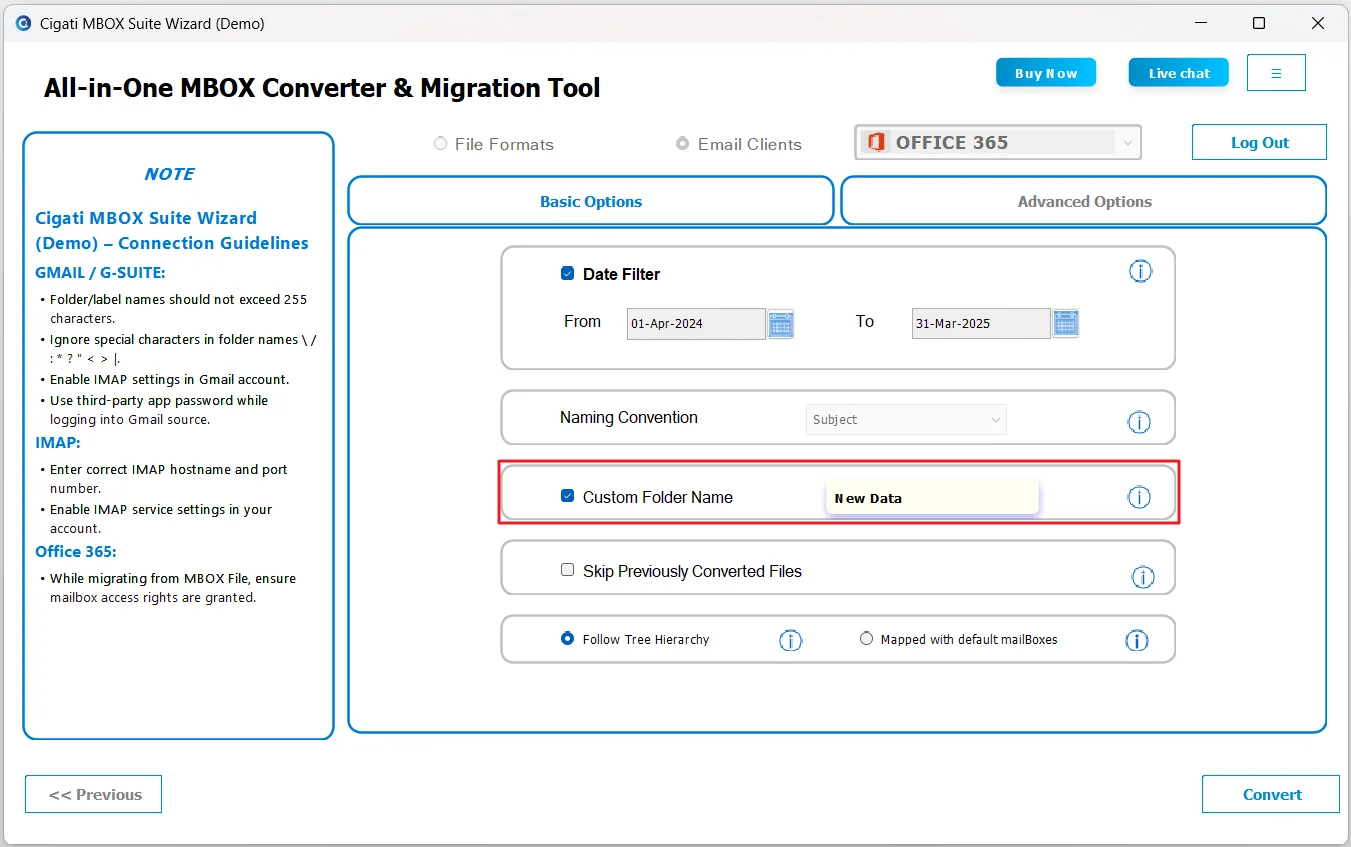The height and width of the screenshot is (847, 1351).
Task: Switch to the Basic Options tab
Action: tap(591, 201)
